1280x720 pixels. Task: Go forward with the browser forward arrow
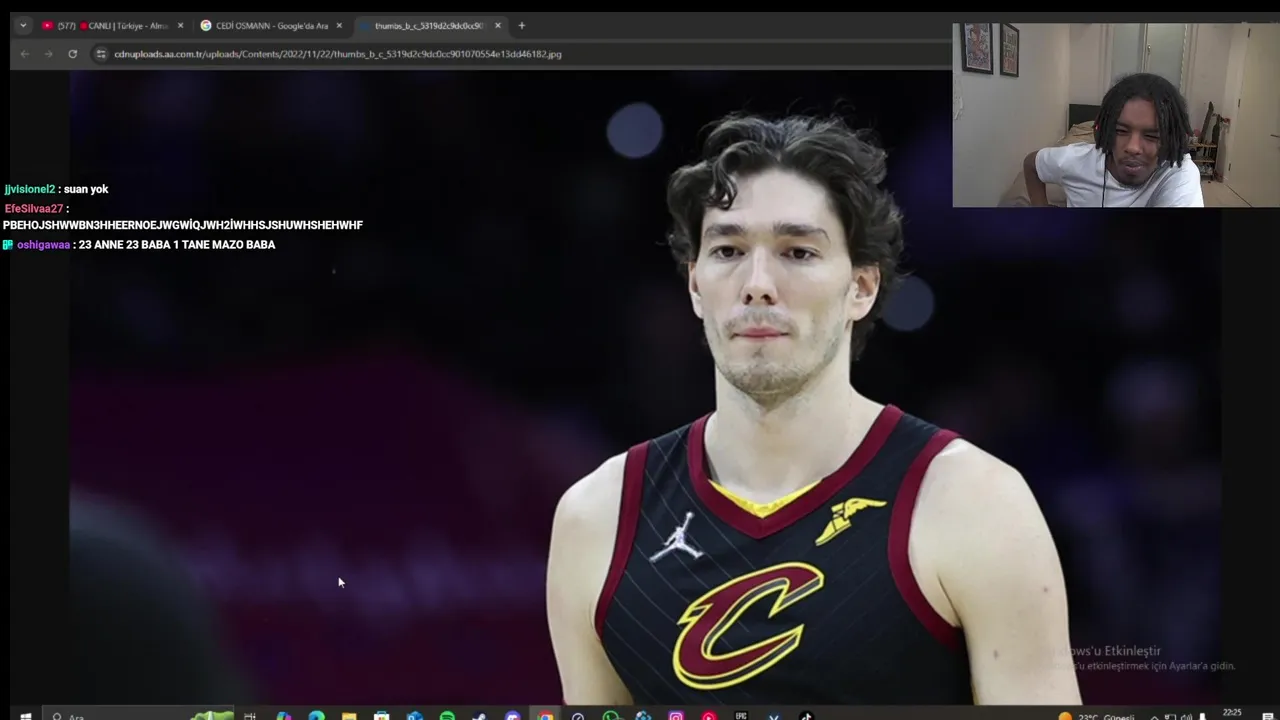coord(48,54)
